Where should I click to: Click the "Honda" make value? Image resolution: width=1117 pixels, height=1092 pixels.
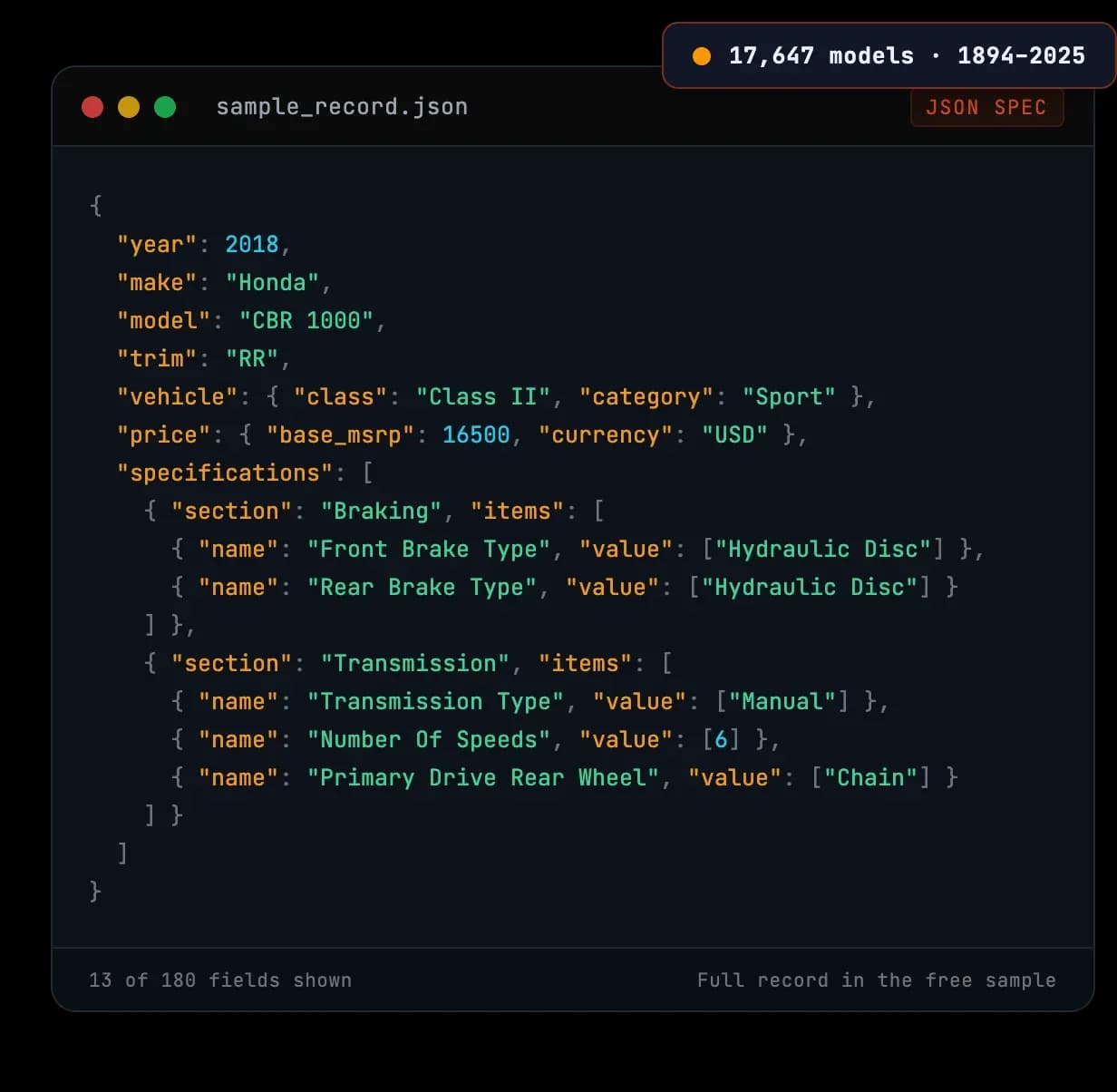[272, 283]
